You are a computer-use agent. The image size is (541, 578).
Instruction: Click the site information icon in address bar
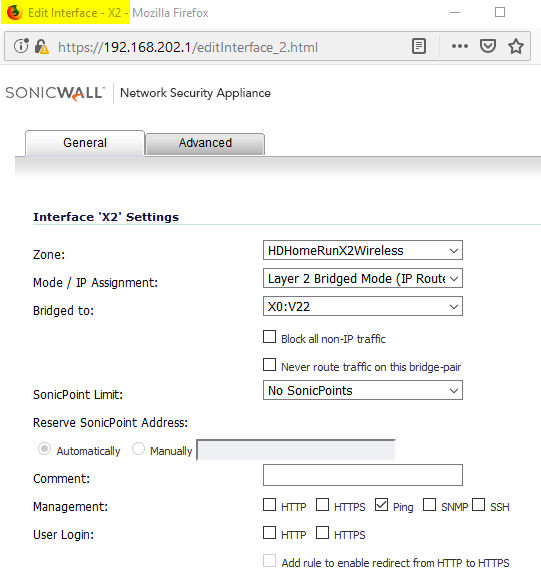(21, 46)
